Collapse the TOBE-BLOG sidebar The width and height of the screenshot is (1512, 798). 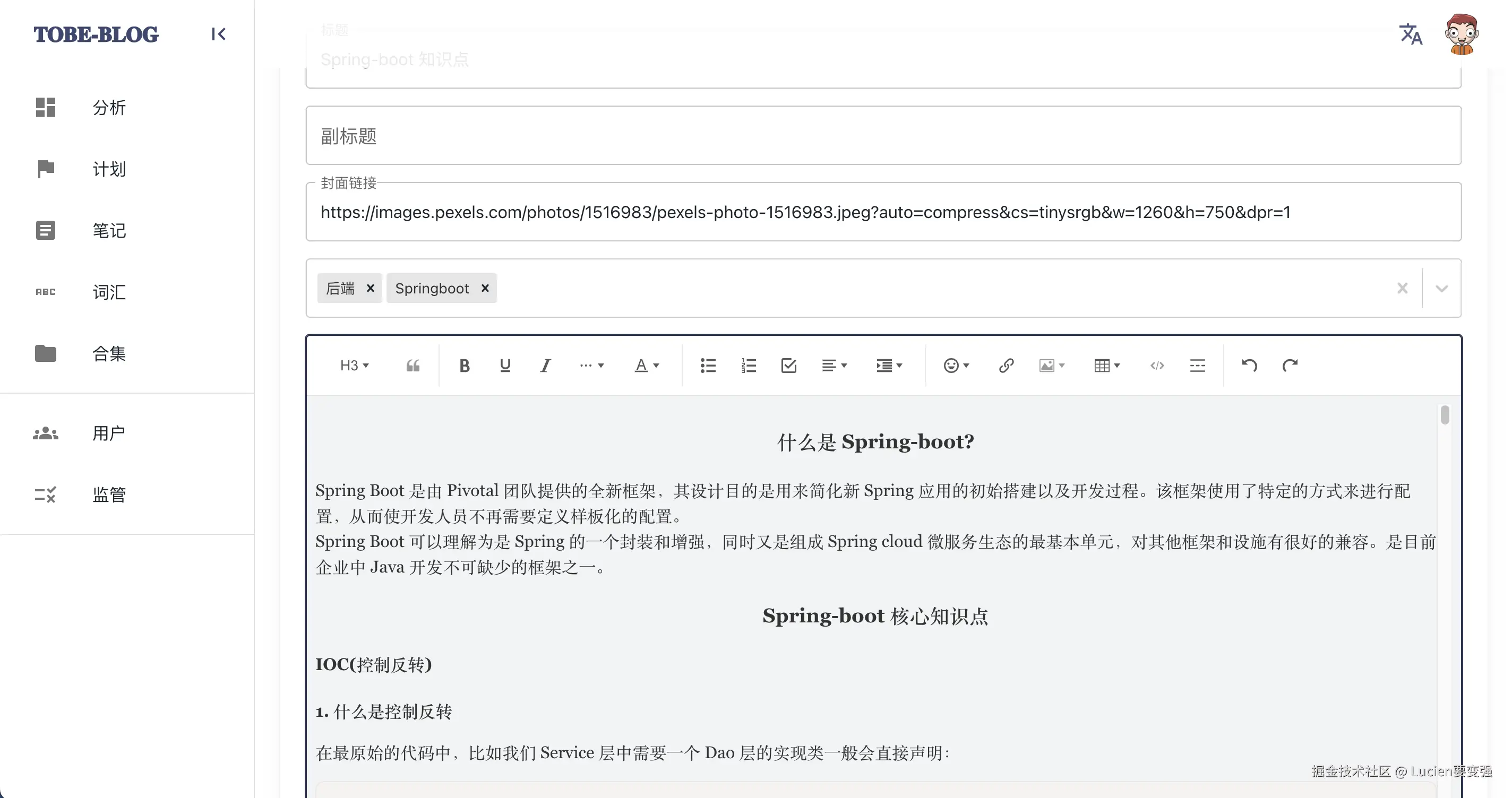click(218, 34)
